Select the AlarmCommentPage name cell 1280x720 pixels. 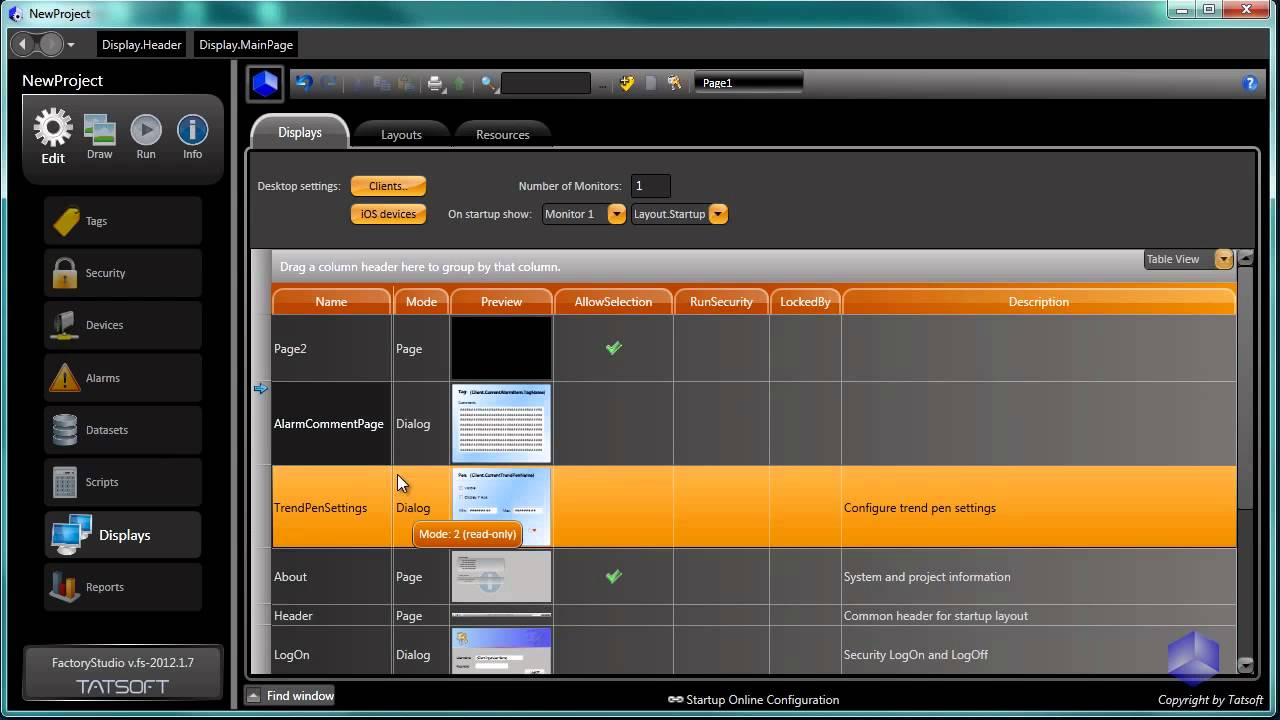click(x=332, y=424)
